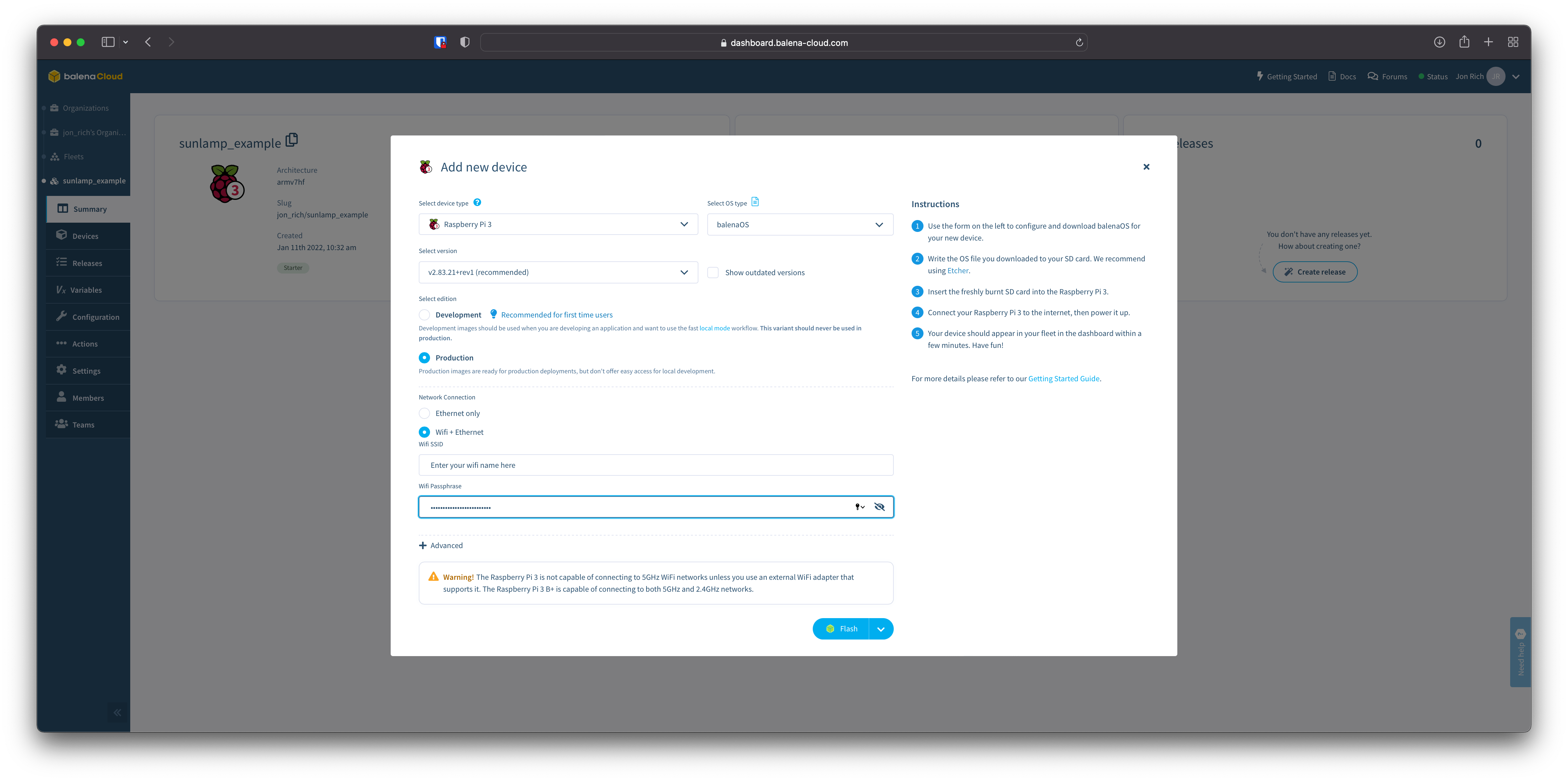Screen dimensions: 1568x781
Task: Enable Show outdated versions checkbox
Action: pyautogui.click(x=713, y=273)
